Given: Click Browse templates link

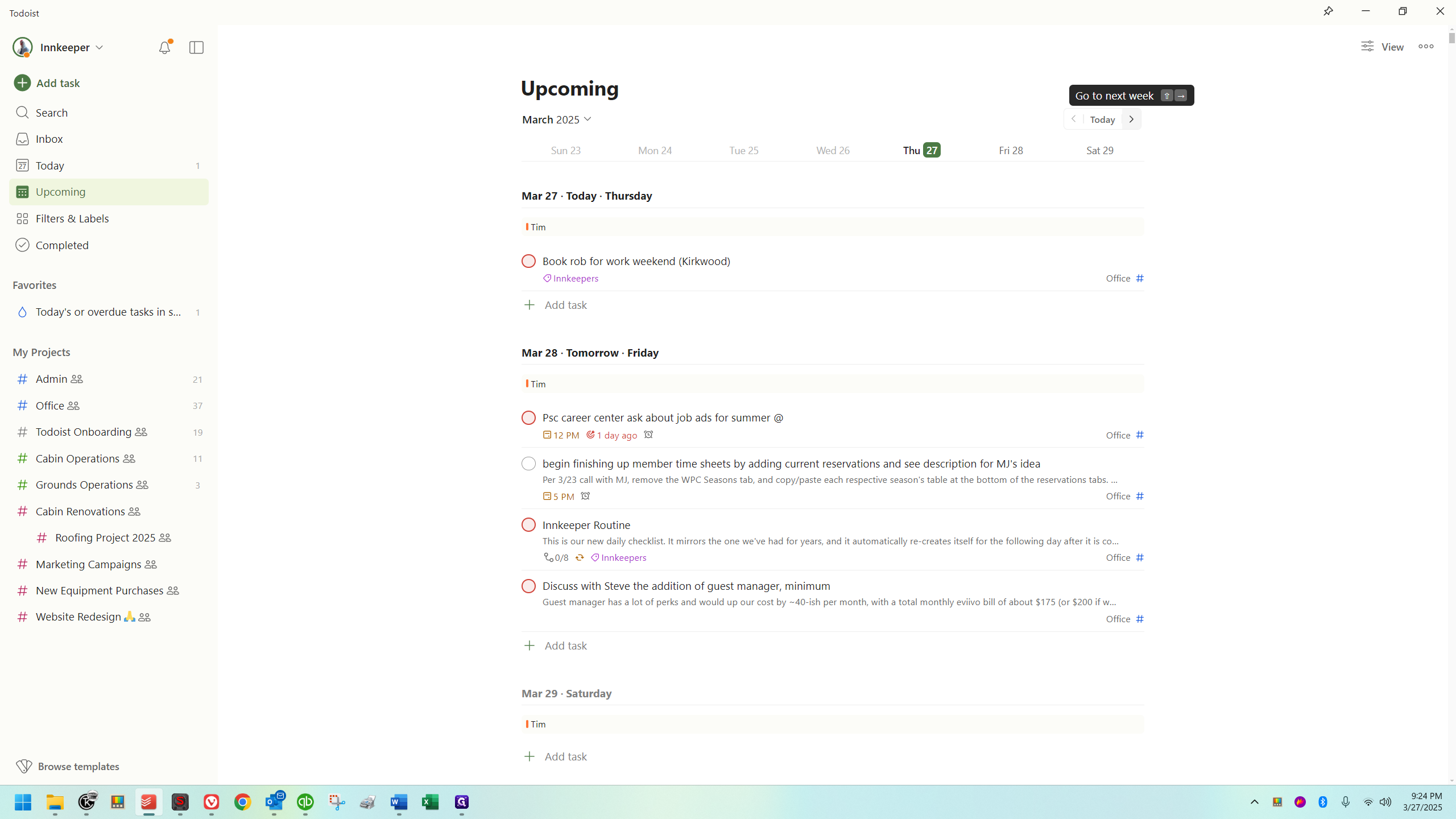Looking at the screenshot, I should 68,766.
